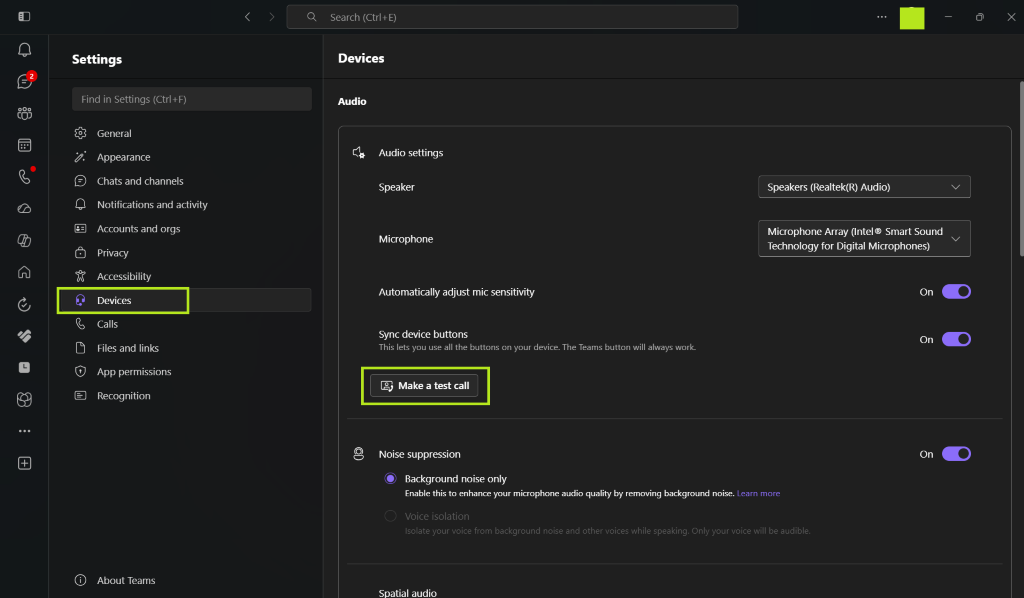Go back with the left arrow
Screen dimensions: 1024x598
click(248, 17)
